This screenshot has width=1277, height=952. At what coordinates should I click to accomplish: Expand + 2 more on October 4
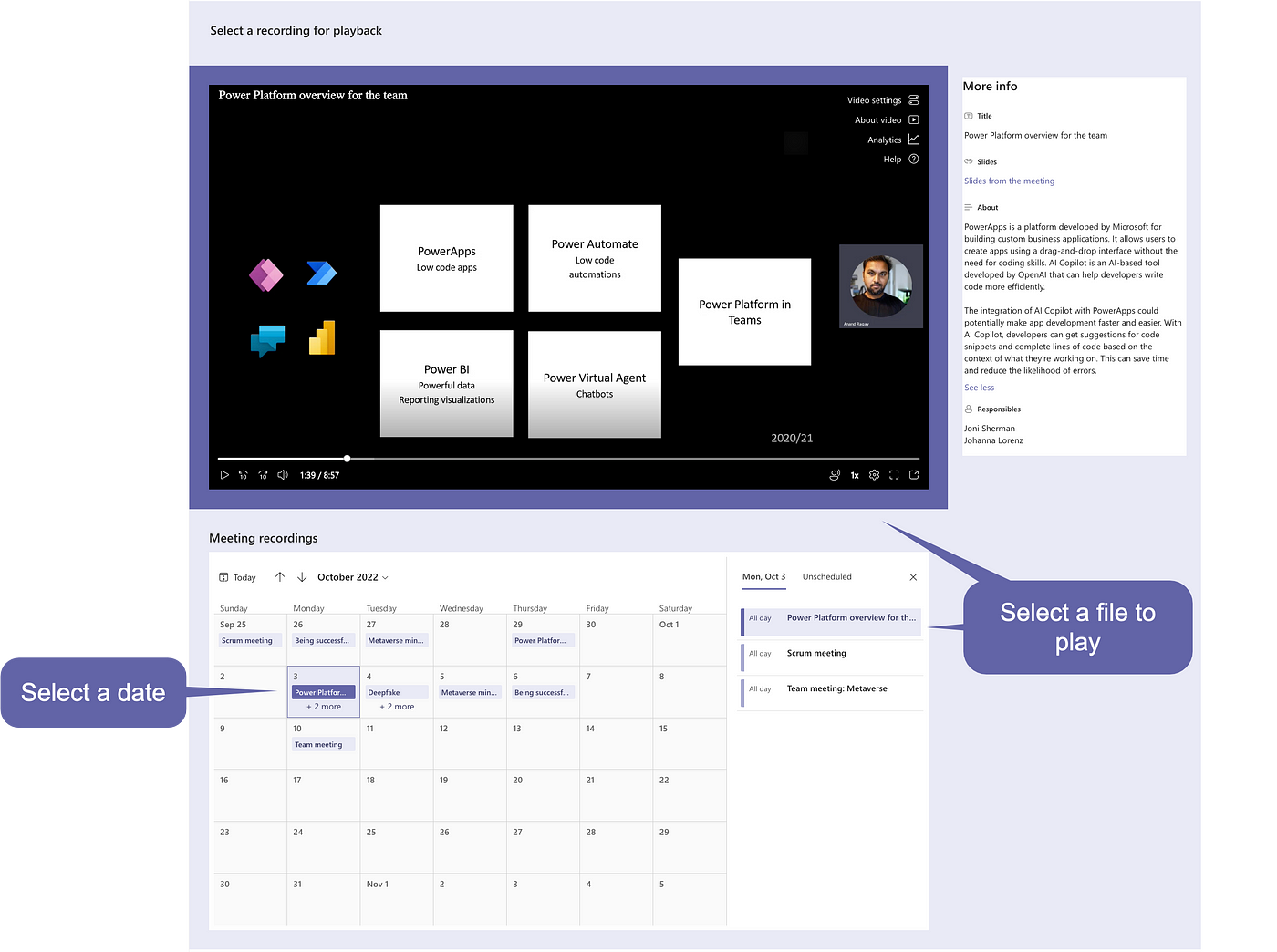[397, 707]
